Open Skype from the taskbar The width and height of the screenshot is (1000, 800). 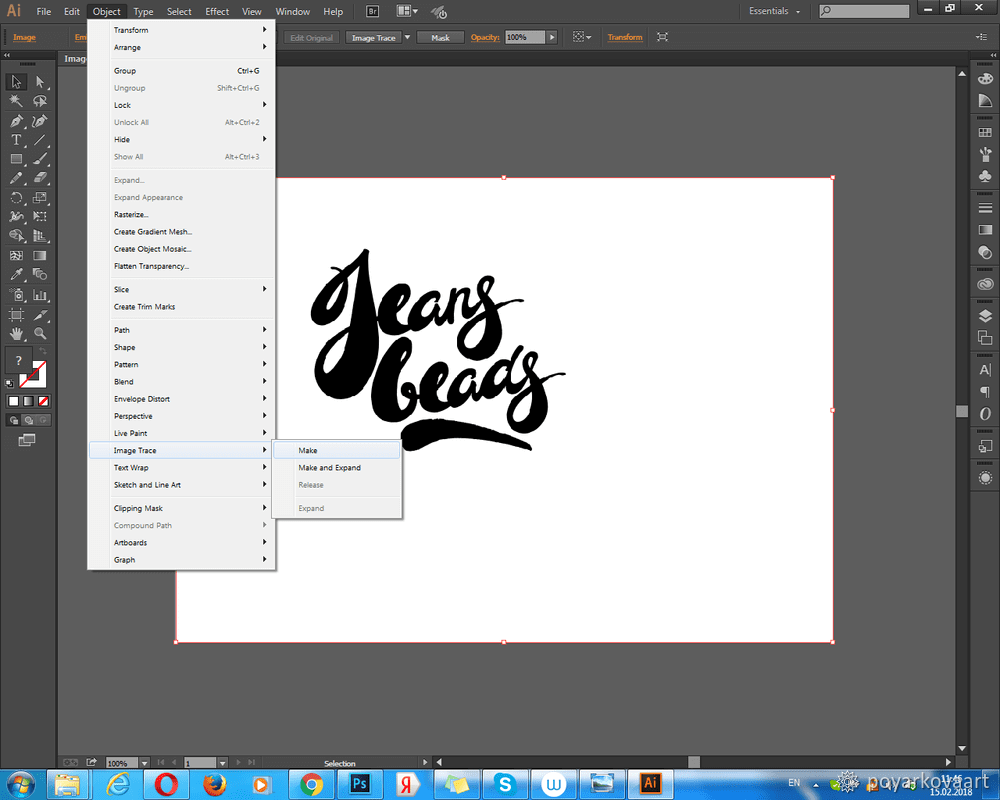505,784
